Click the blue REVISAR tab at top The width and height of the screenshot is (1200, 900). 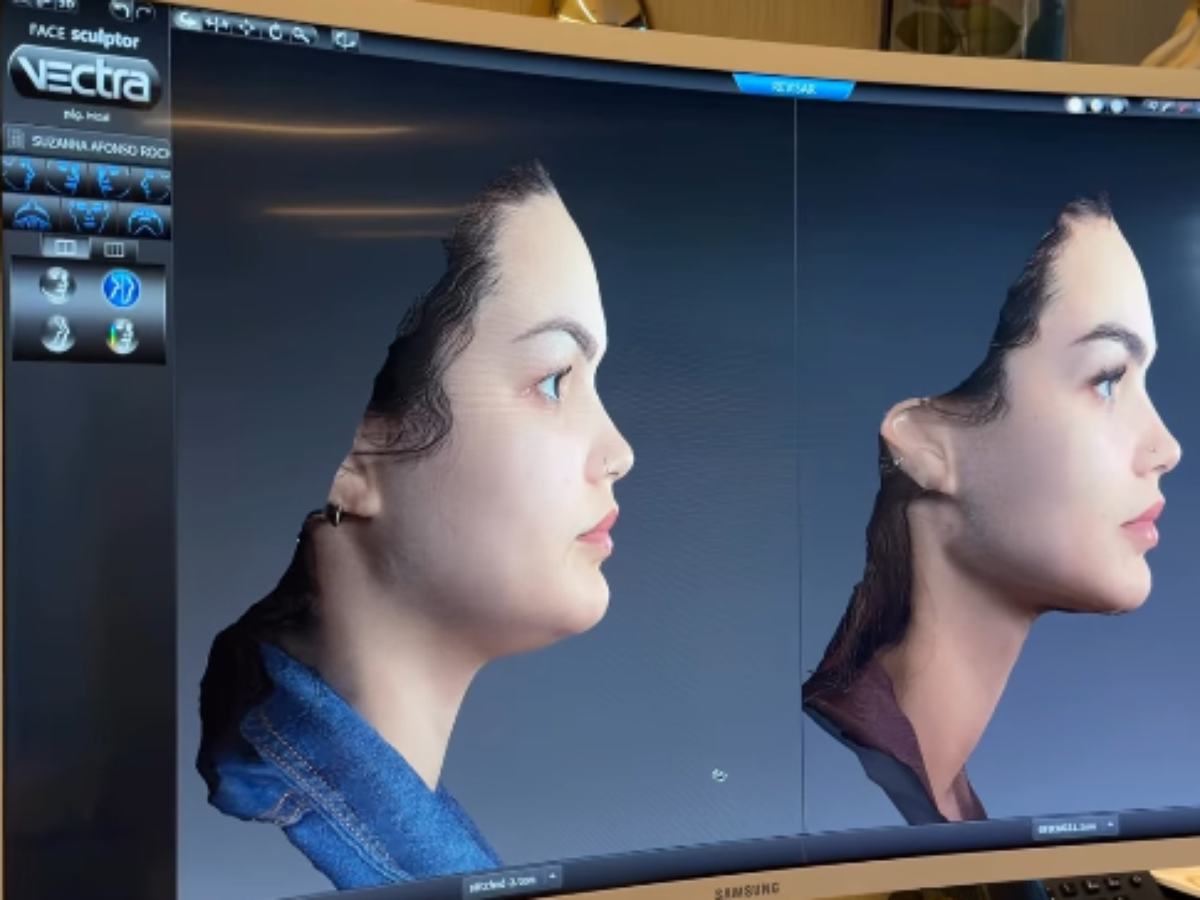(794, 87)
